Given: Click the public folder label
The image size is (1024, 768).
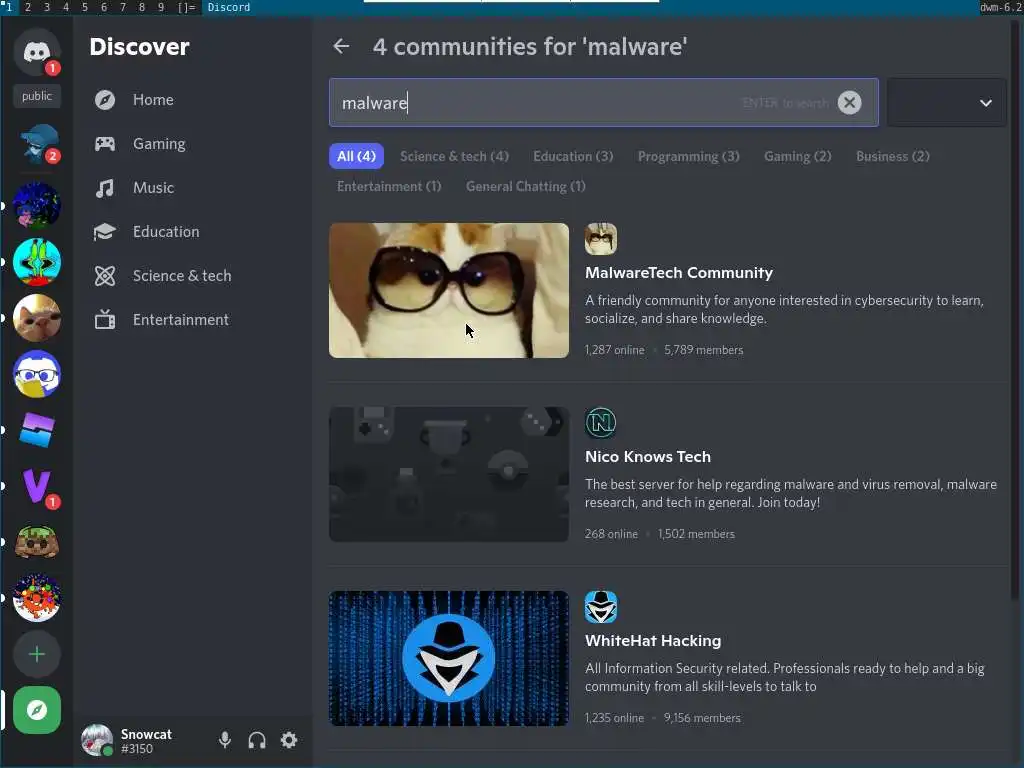Looking at the screenshot, I should [37, 96].
